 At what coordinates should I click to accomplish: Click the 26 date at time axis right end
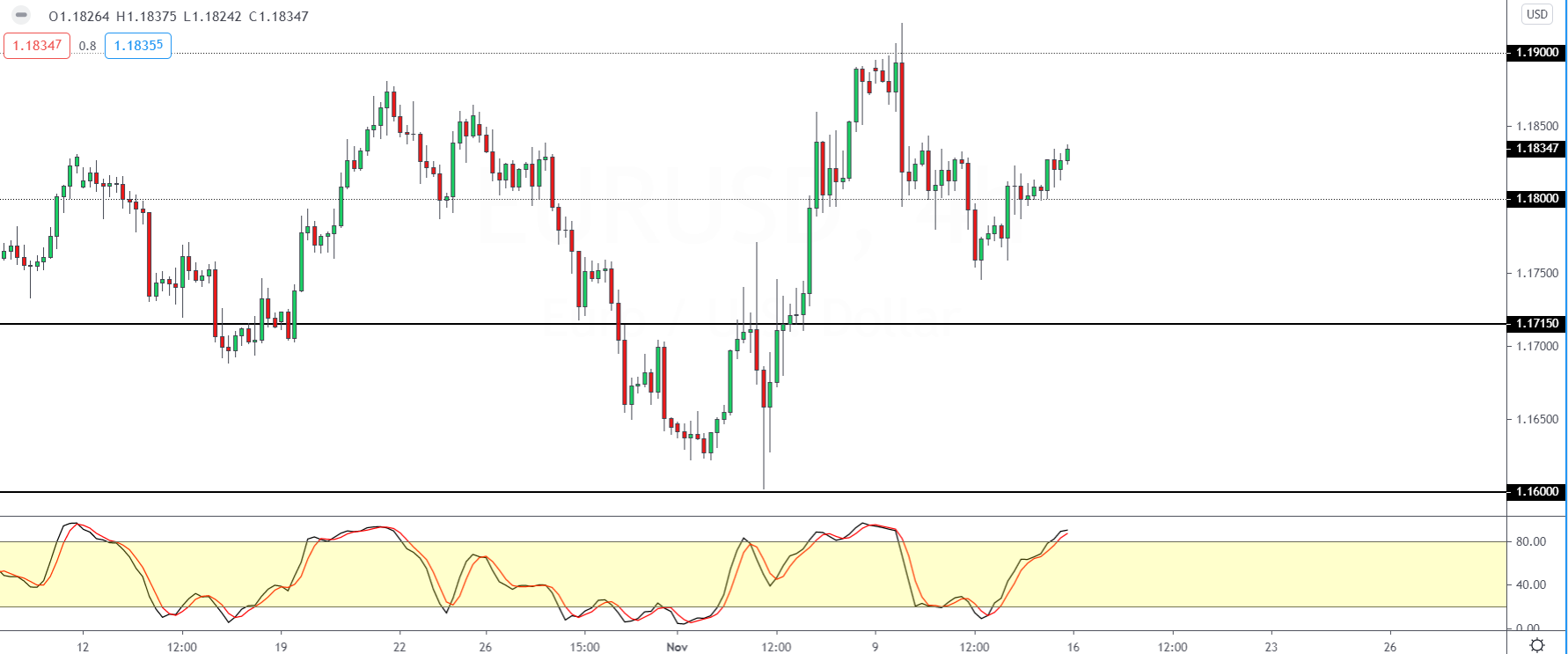pos(1390,647)
